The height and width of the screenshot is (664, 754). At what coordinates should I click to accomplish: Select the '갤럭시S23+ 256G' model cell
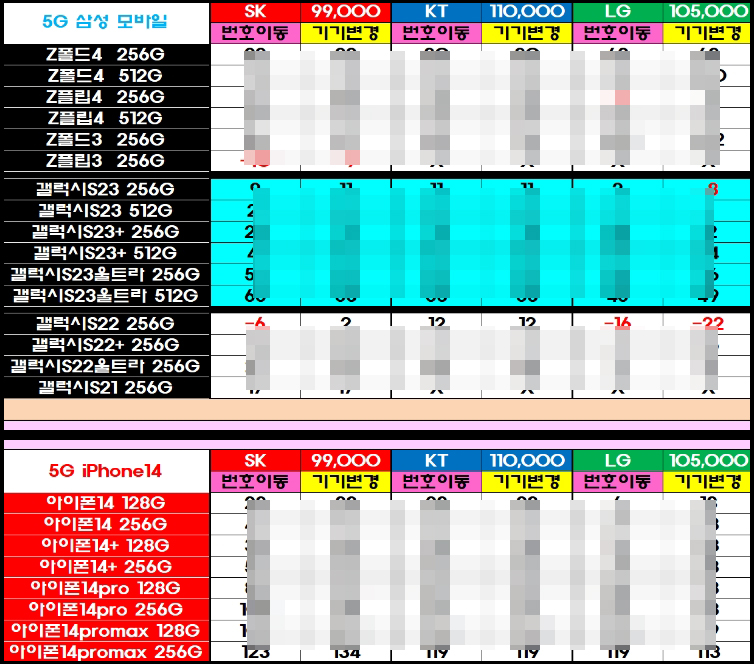tap(106, 232)
